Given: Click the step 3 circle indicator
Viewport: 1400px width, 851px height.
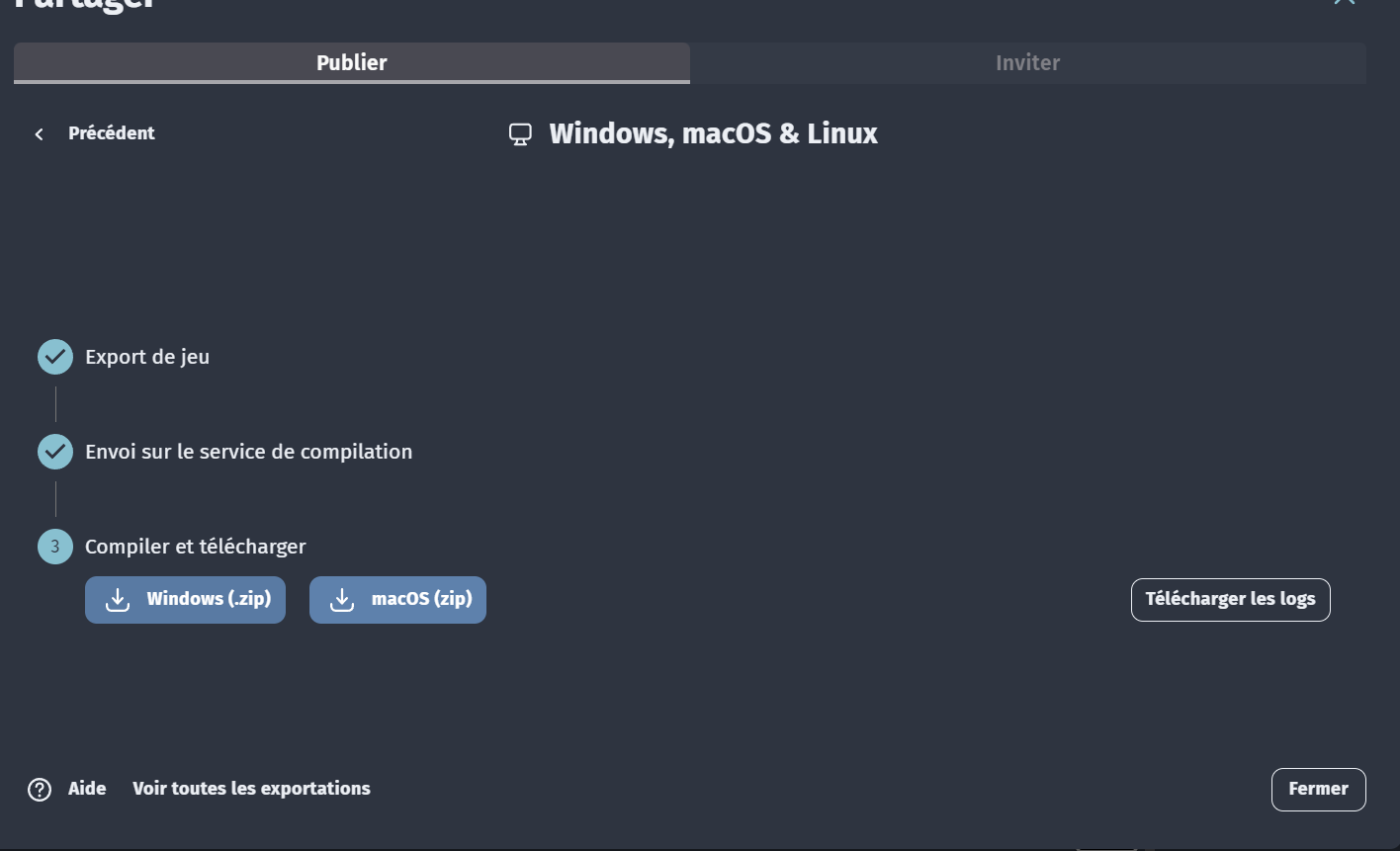Looking at the screenshot, I should pos(55,547).
